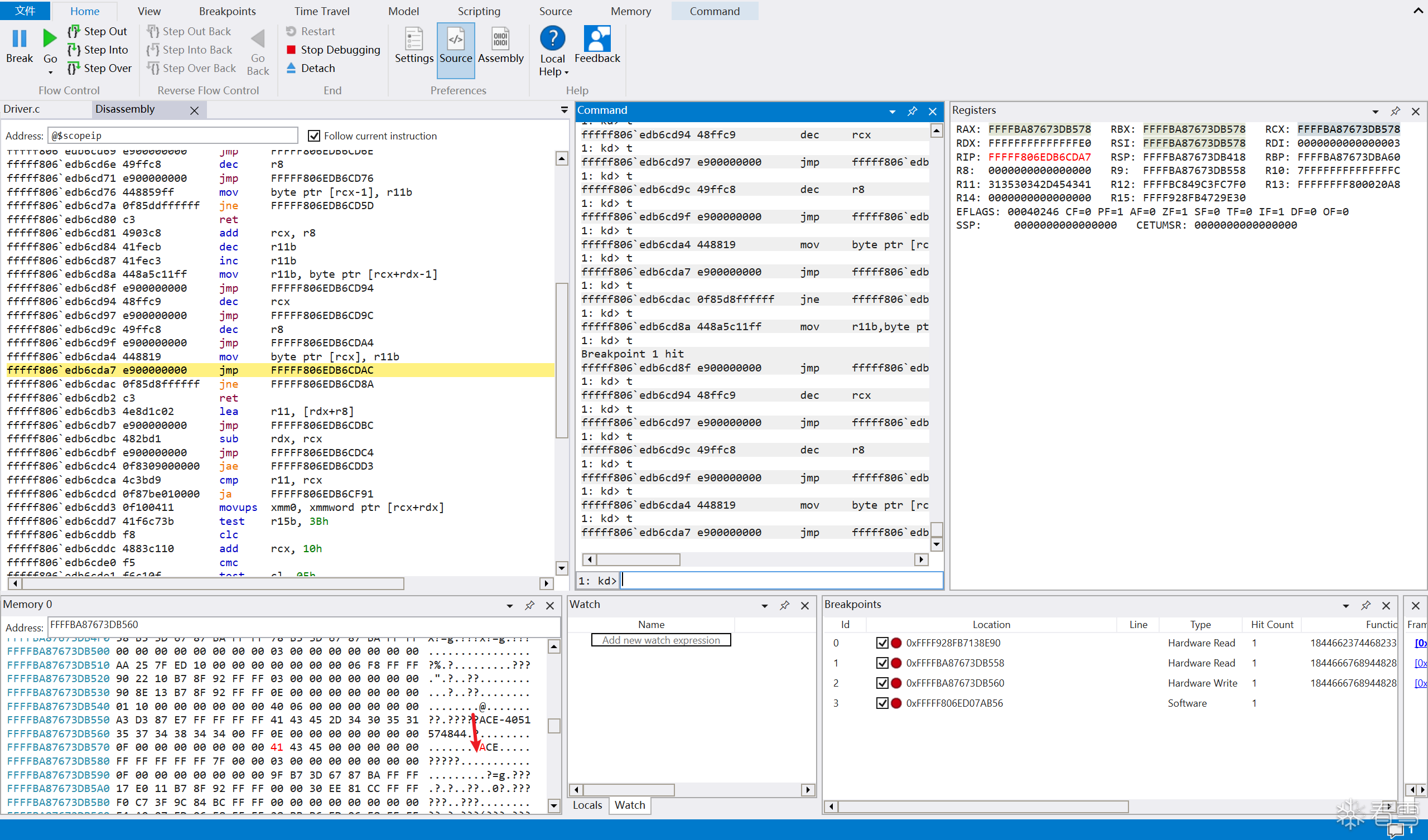Click the Disassembly vertical scrollbar thumb
Image resolution: width=1428 pixels, height=840 pixels.
pyautogui.click(x=562, y=361)
